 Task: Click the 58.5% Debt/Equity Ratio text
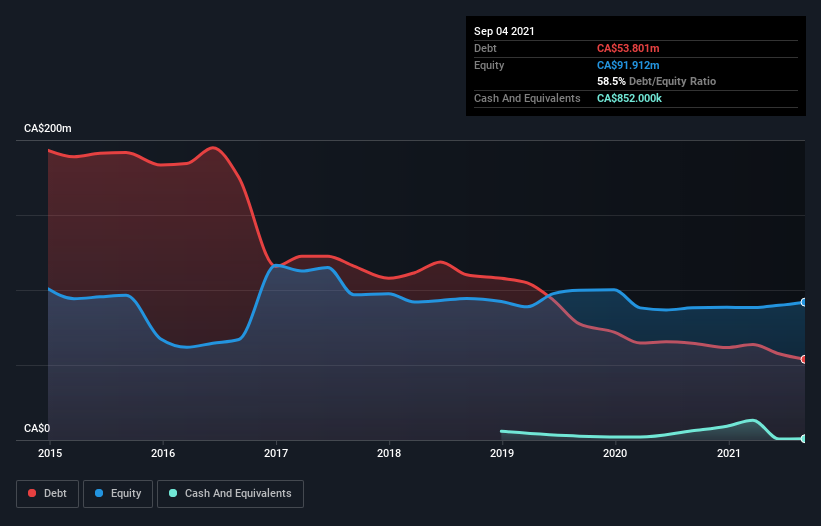pos(657,82)
